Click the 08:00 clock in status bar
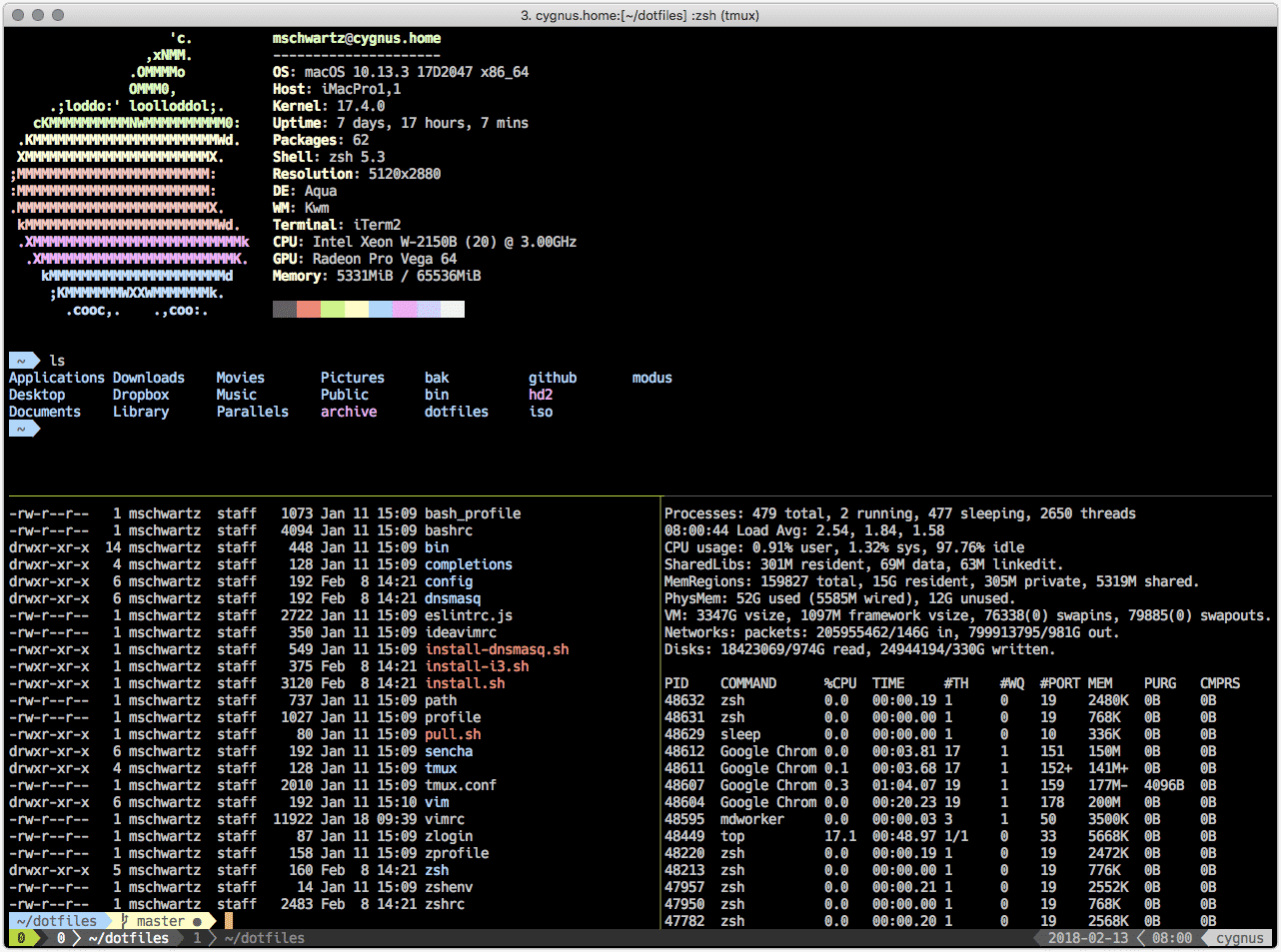Screen dimensions: 1281x952 (1172, 938)
